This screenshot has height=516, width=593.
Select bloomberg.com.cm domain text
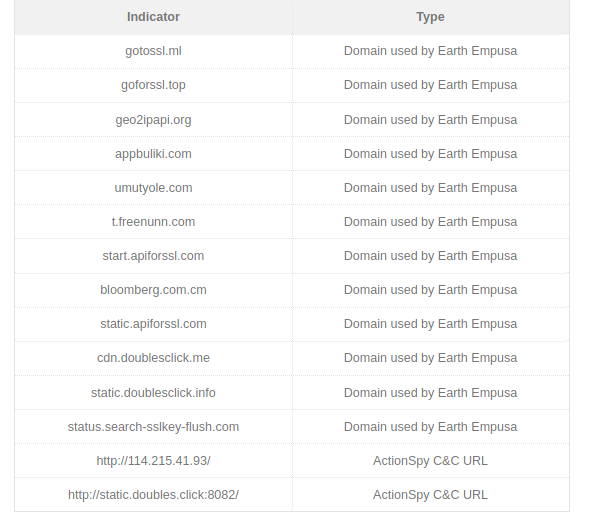[153, 290]
